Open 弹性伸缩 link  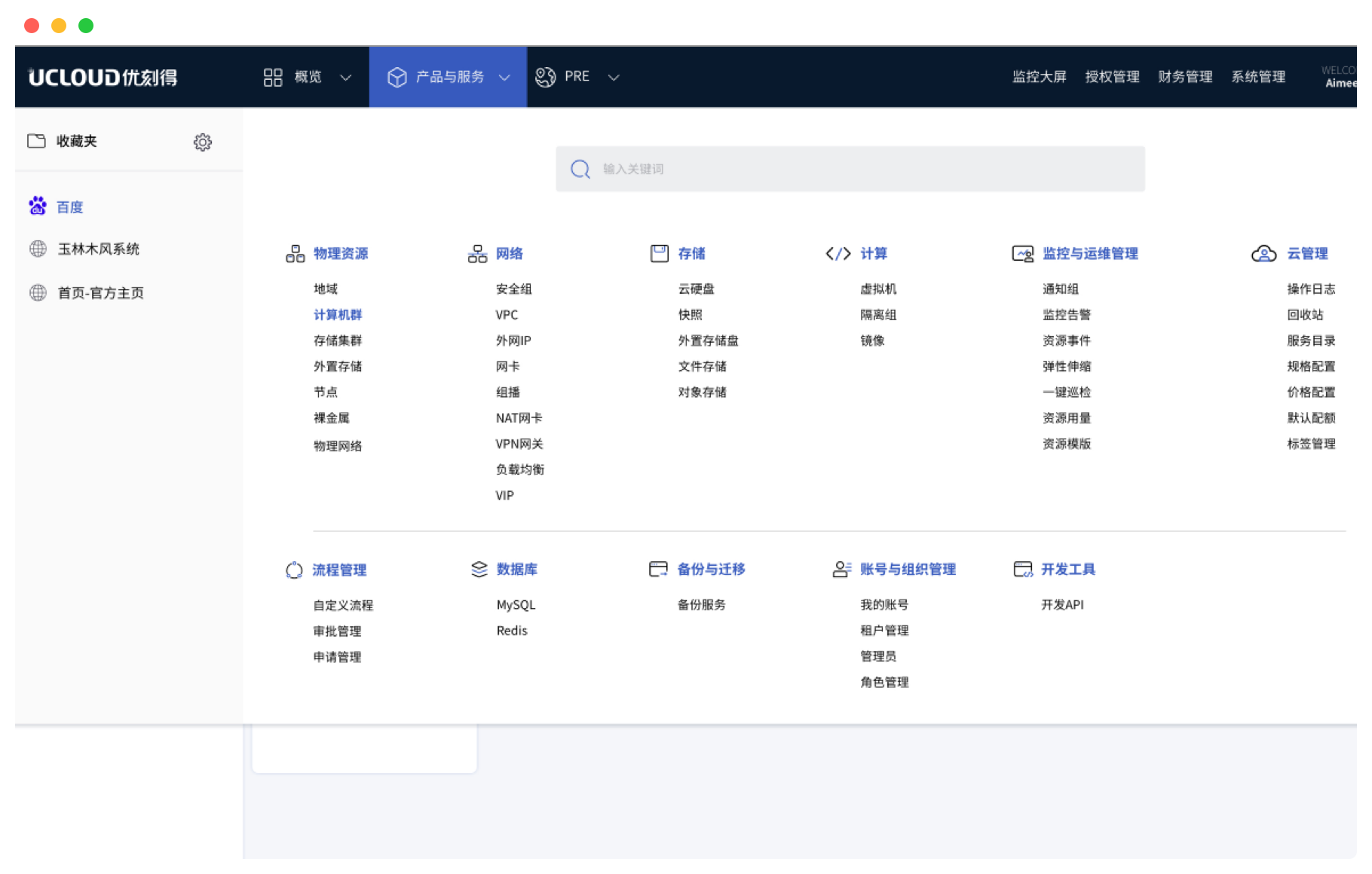pyautogui.click(x=1067, y=366)
